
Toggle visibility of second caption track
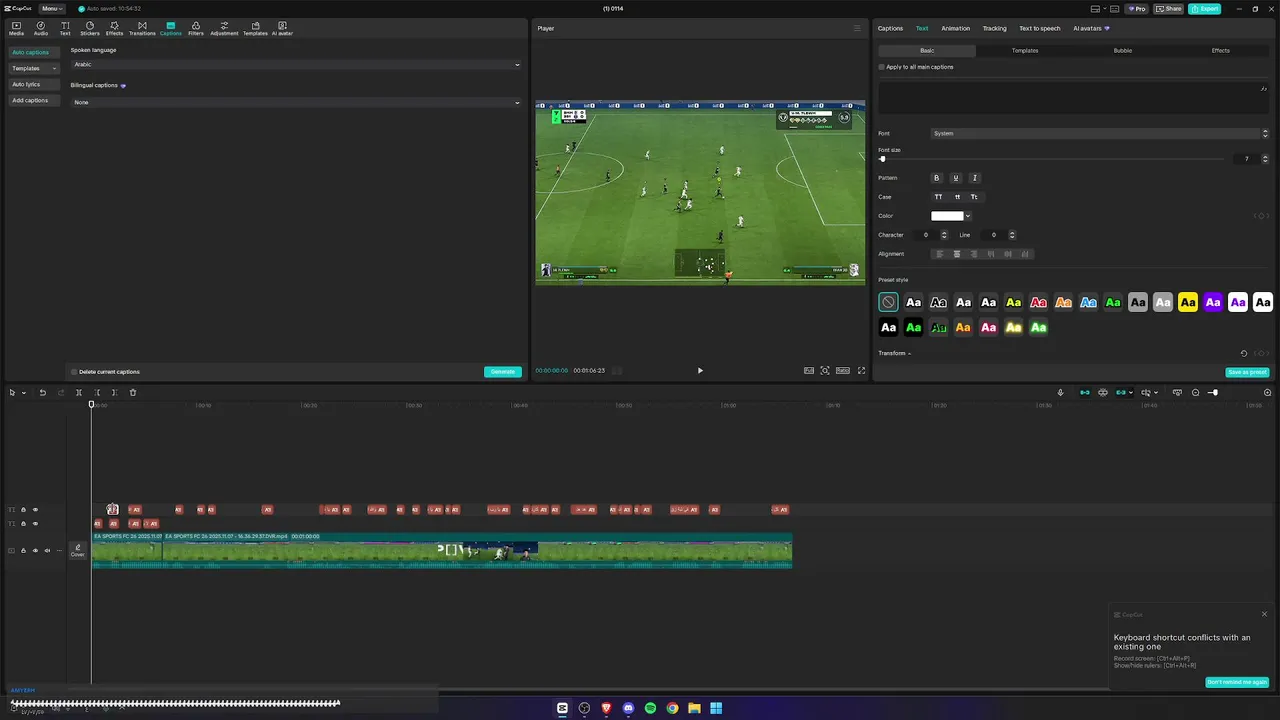(x=35, y=524)
